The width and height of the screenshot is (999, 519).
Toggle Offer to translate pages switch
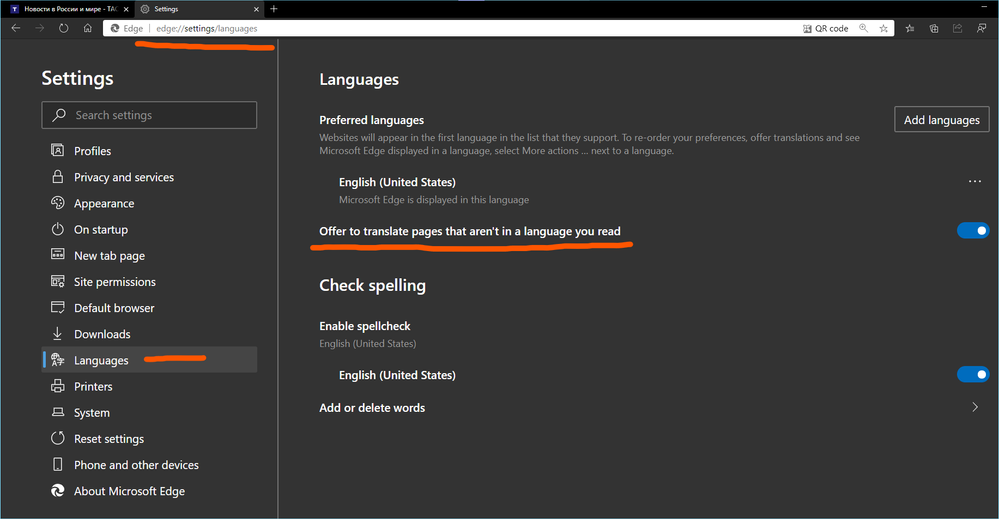click(973, 231)
